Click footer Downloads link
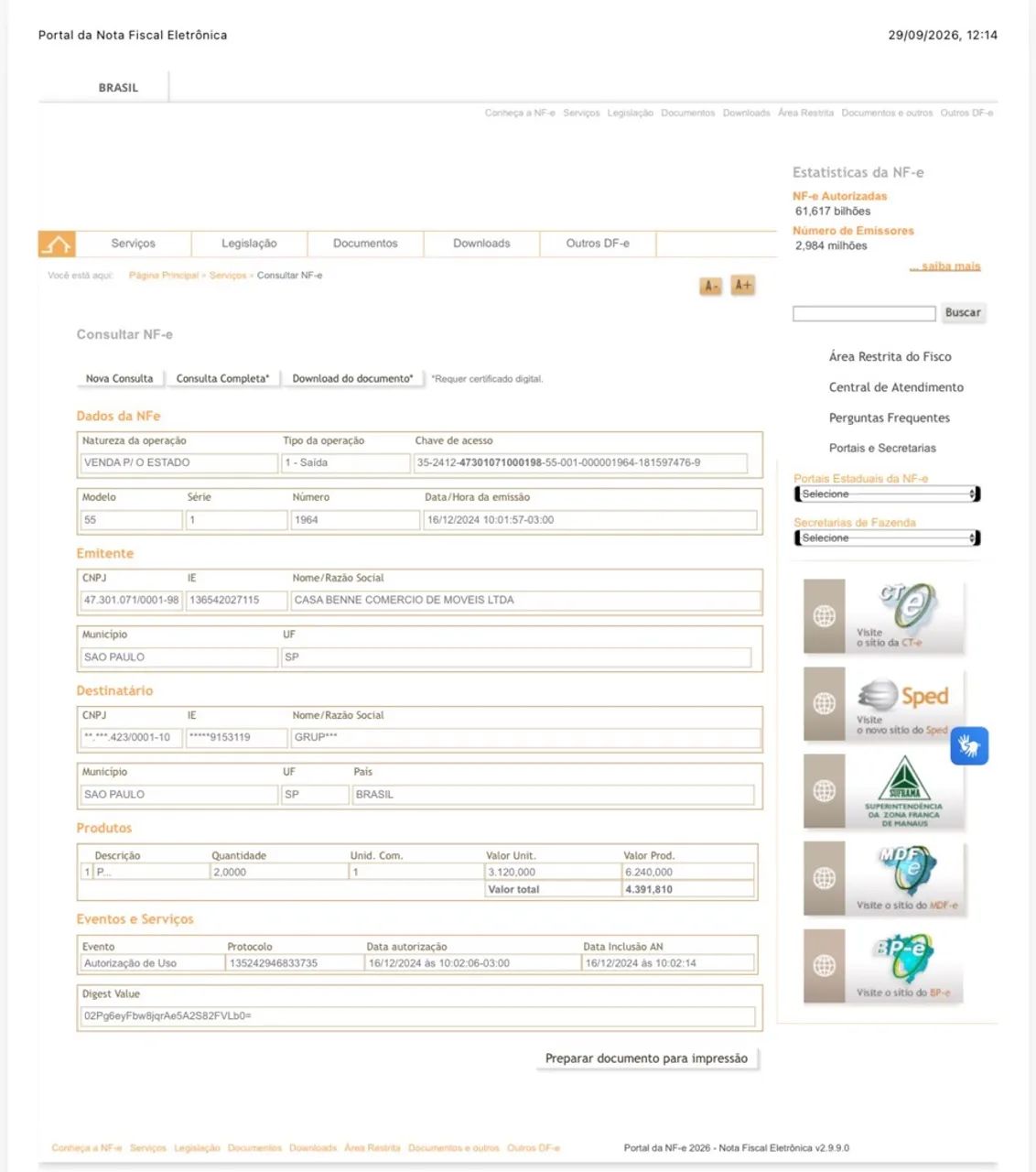The width and height of the screenshot is (1036, 1172). 313,1148
